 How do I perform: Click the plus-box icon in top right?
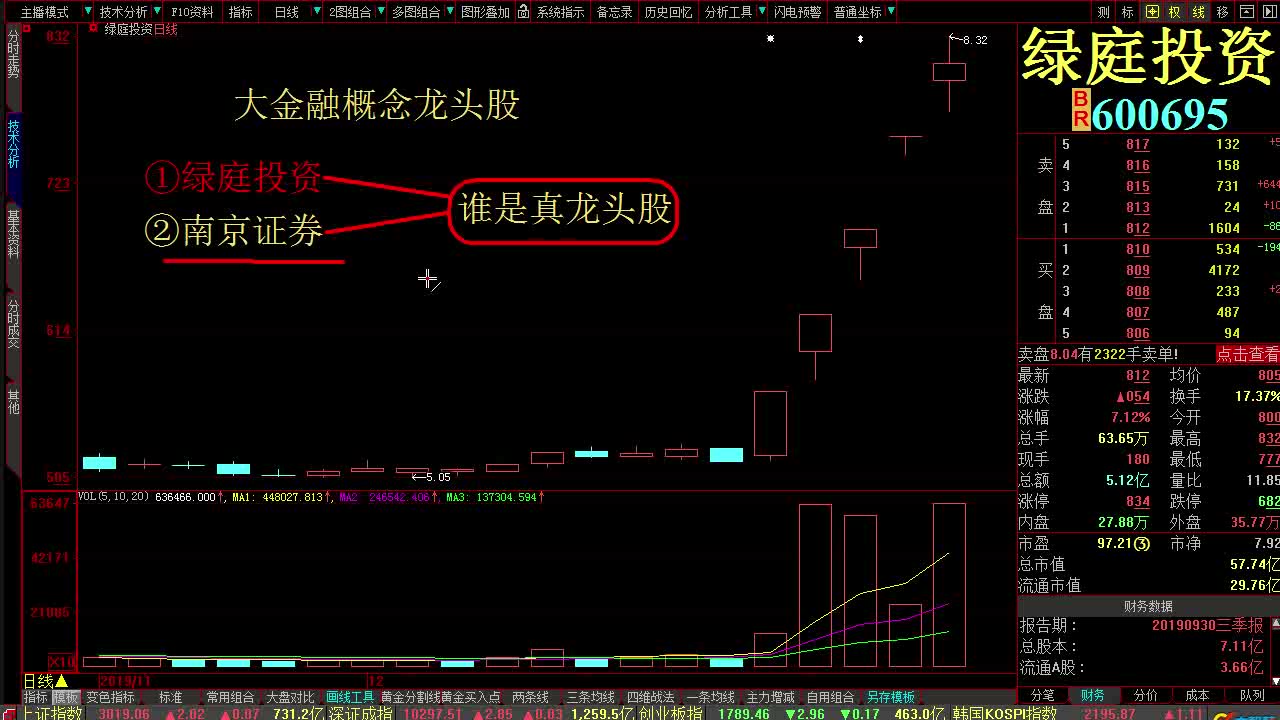pyautogui.click(x=1152, y=12)
